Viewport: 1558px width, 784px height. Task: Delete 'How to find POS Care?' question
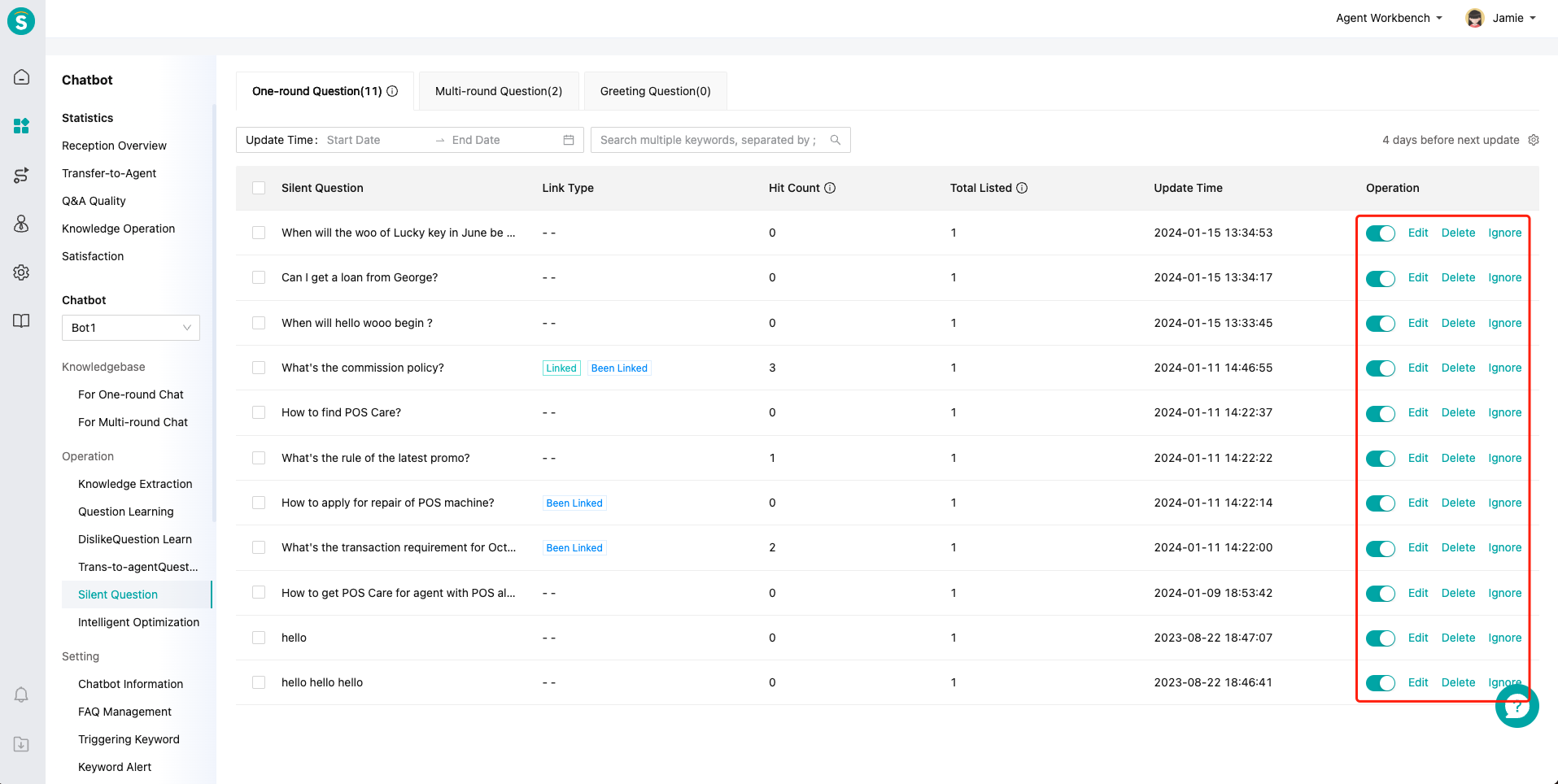1458,412
